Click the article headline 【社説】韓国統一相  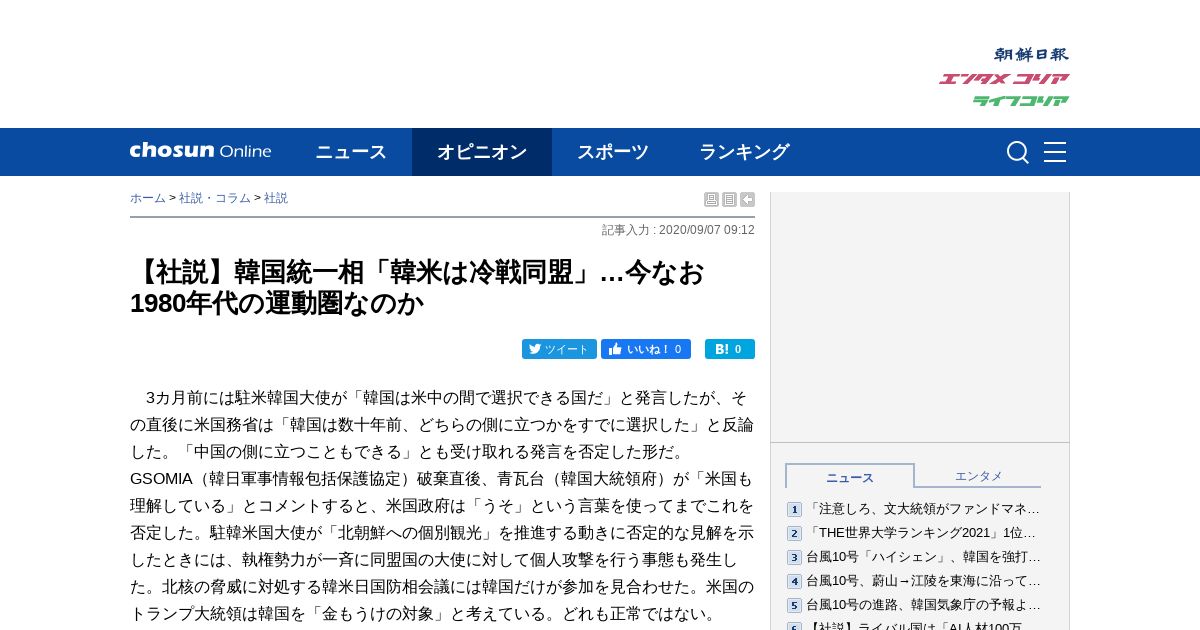point(418,287)
